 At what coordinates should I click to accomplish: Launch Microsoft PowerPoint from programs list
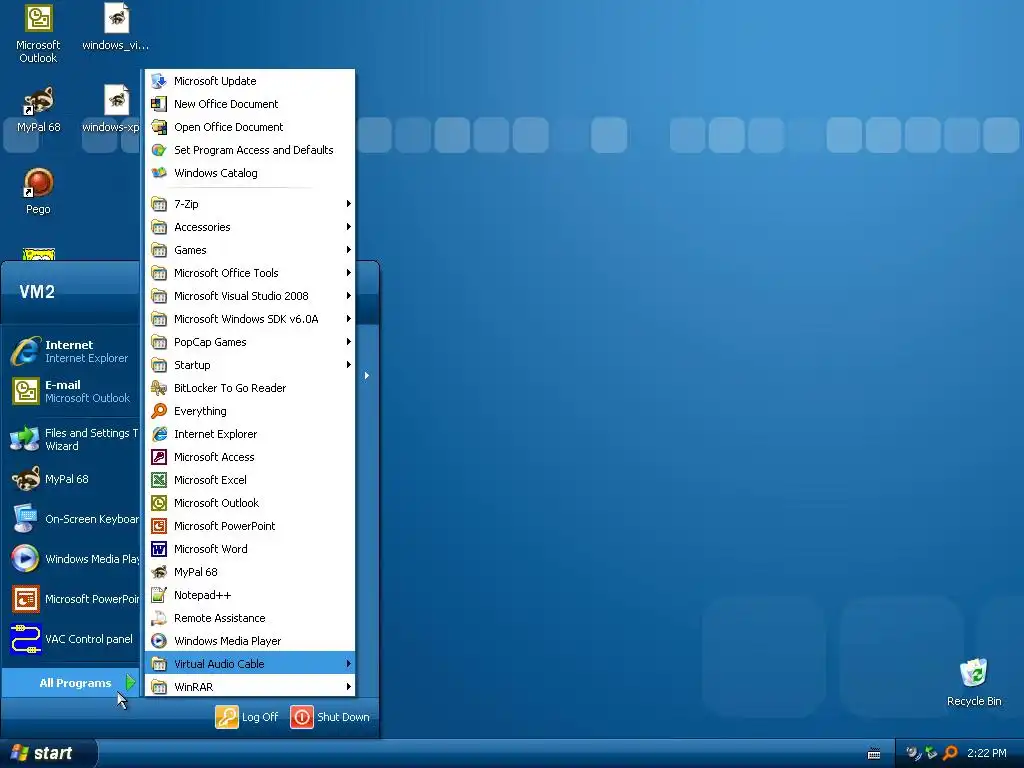249,526
